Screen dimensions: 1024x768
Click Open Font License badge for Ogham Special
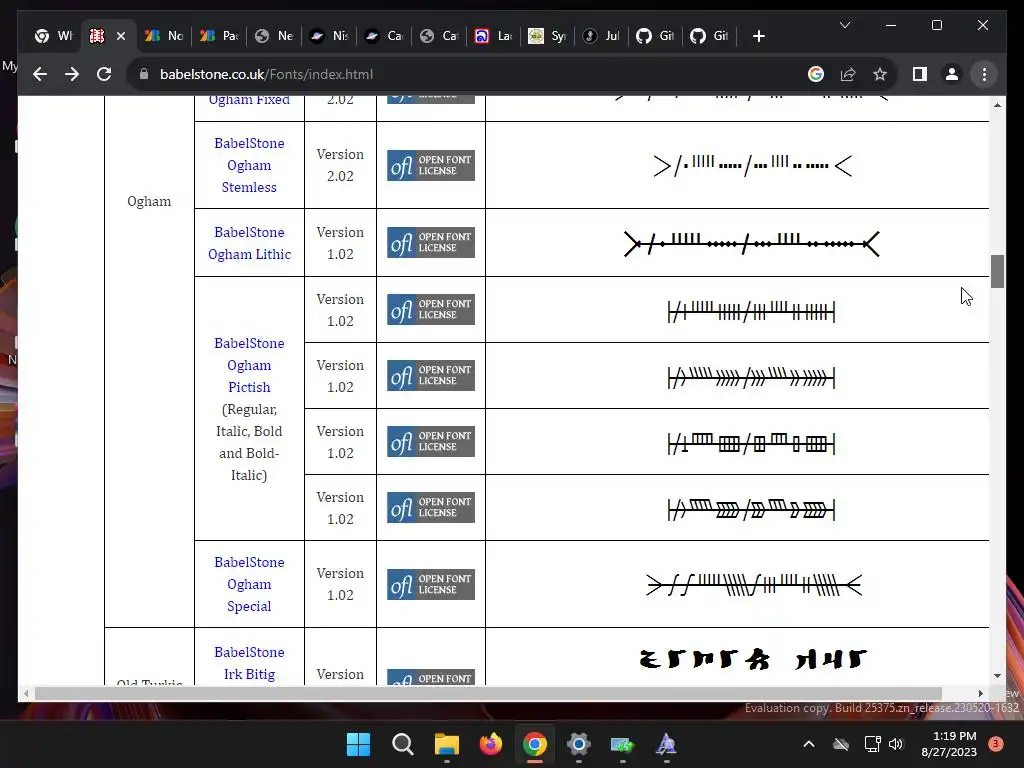pyautogui.click(x=430, y=584)
